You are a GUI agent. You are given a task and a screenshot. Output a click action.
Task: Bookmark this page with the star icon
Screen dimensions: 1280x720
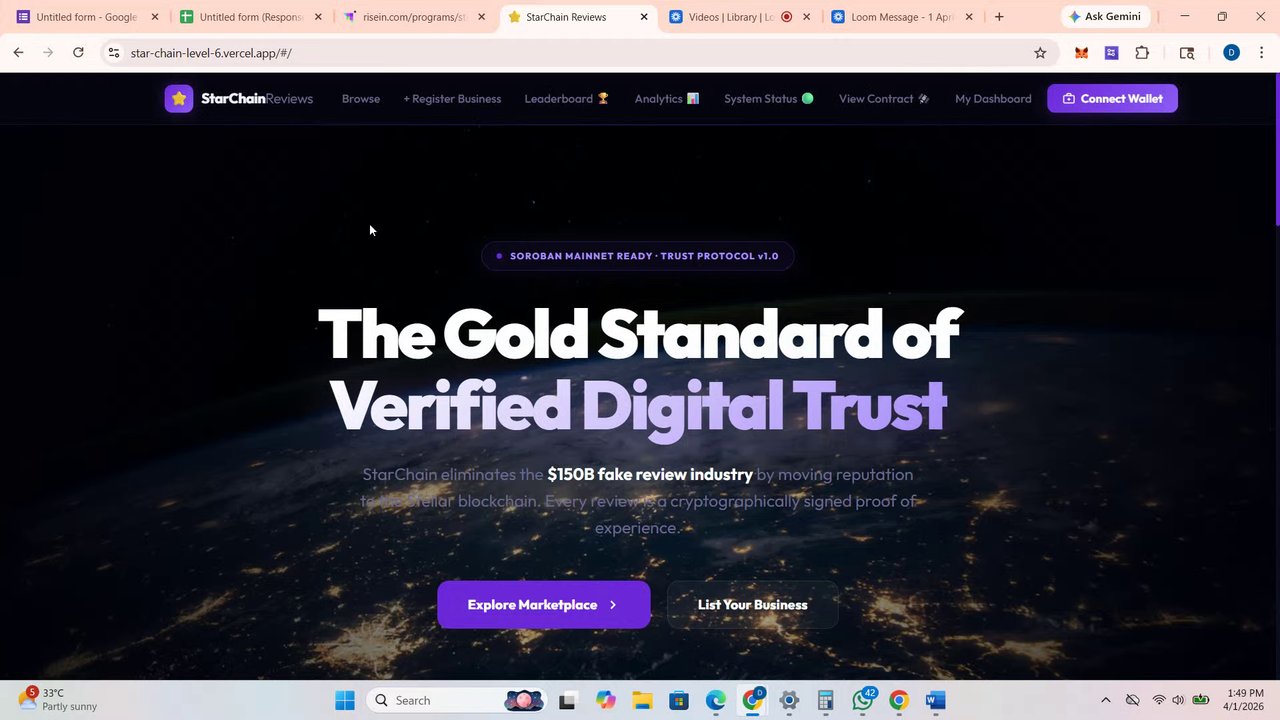pyautogui.click(x=1040, y=53)
